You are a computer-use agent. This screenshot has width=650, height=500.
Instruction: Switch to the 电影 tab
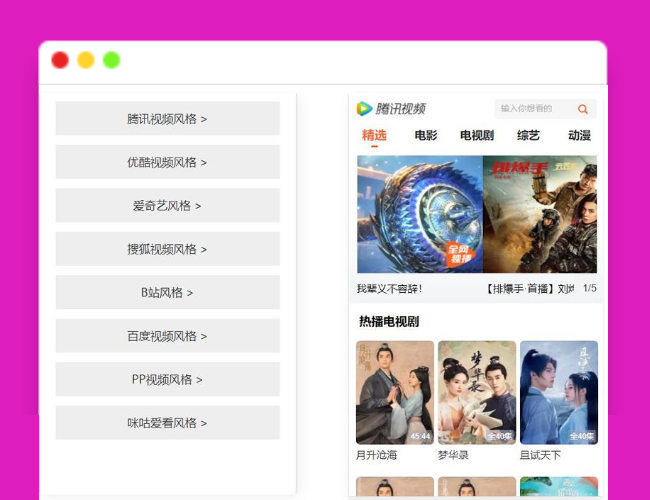pos(426,135)
